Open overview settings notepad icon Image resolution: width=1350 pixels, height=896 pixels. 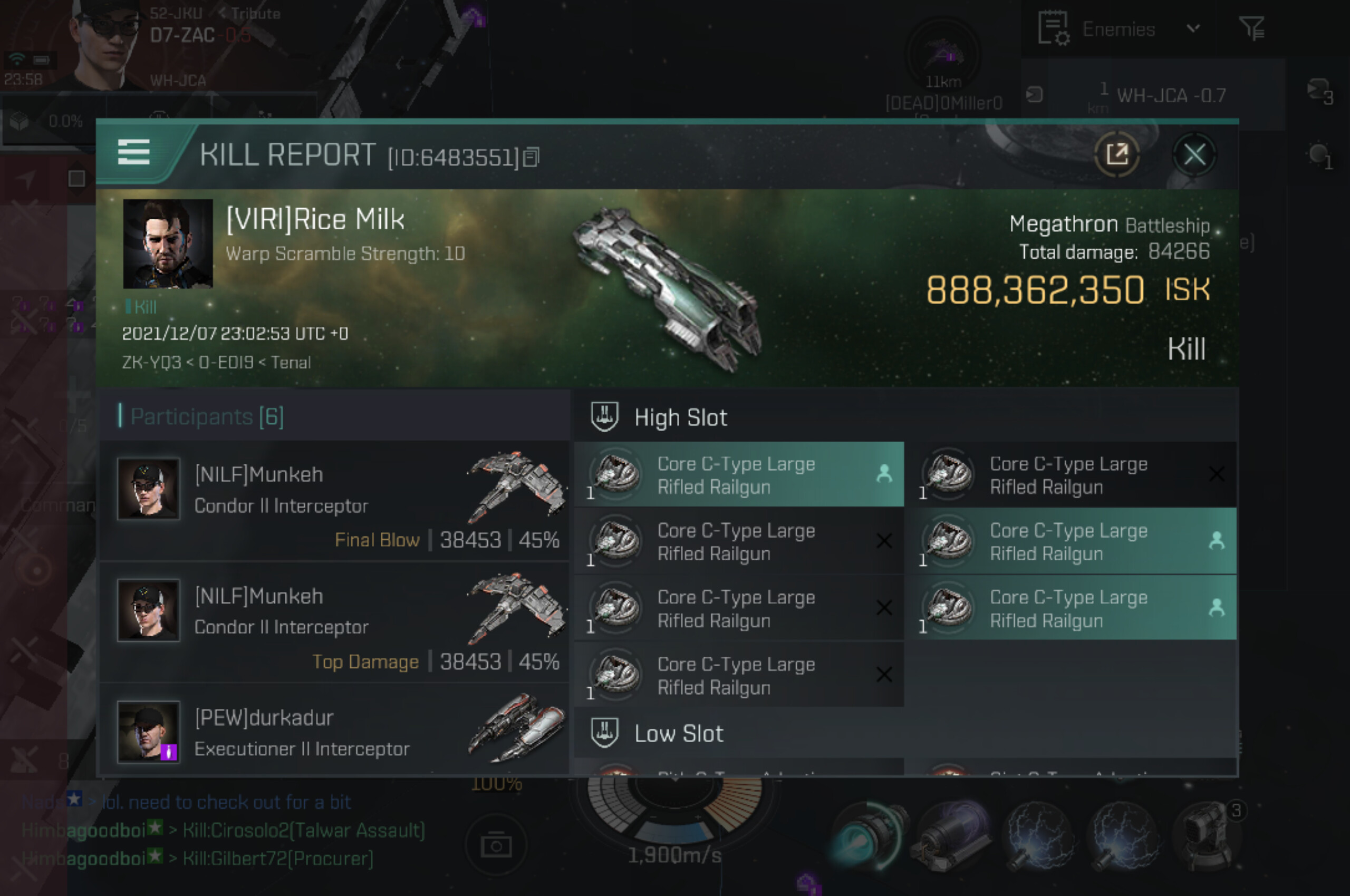click(1053, 27)
